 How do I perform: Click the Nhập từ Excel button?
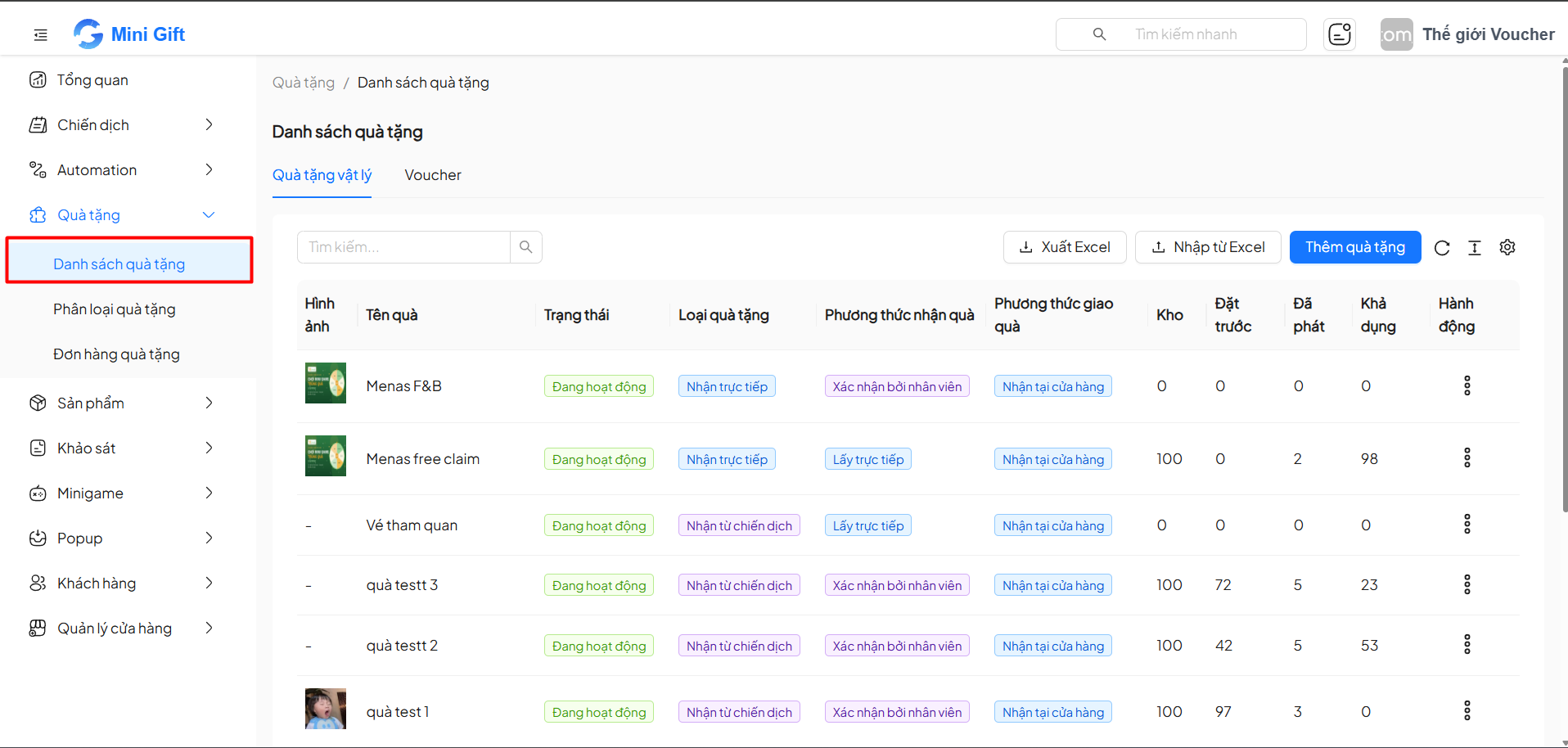pyautogui.click(x=1208, y=247)
